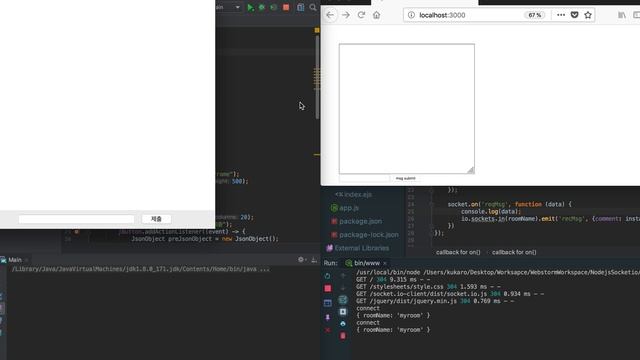This screenshot has height=360, width=640.
Task: Click the Debug bug icon in IntelliJ toolbar
Action: coord(262,7)
